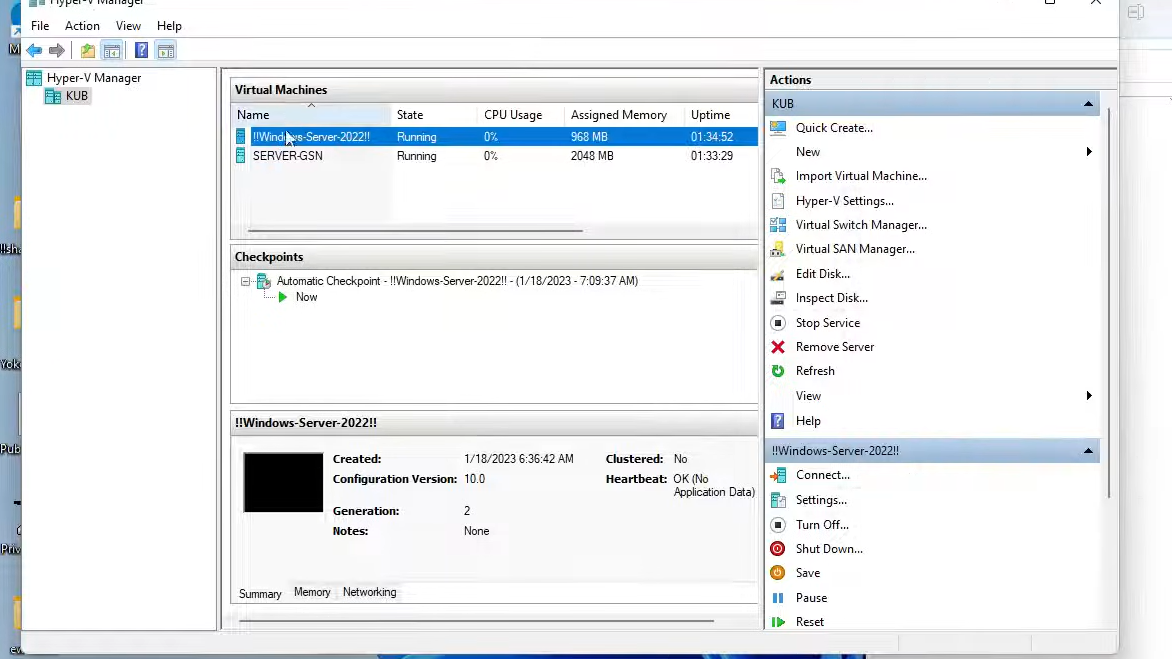
Task: Select the !!Windows-Server-2022!! virtual machine row
Action: (x=494, y=137)
